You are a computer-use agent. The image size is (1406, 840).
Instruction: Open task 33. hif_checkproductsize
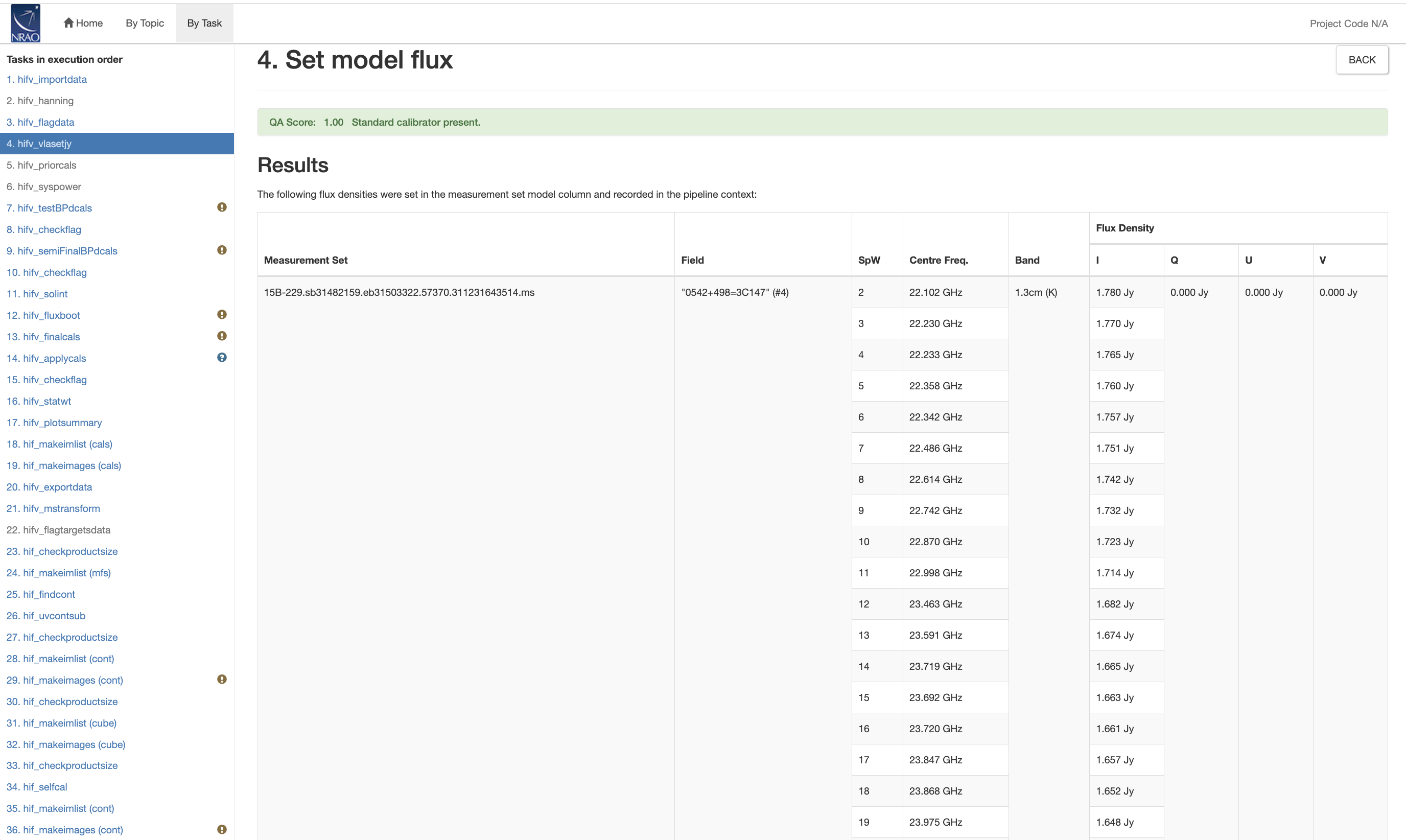pos(62,766)
